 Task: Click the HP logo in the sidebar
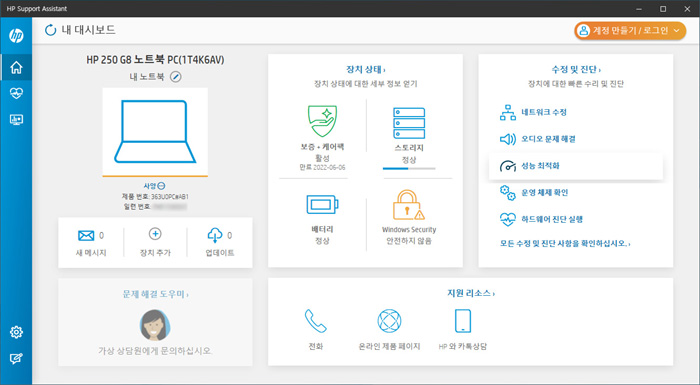click(x=16, y=35)
